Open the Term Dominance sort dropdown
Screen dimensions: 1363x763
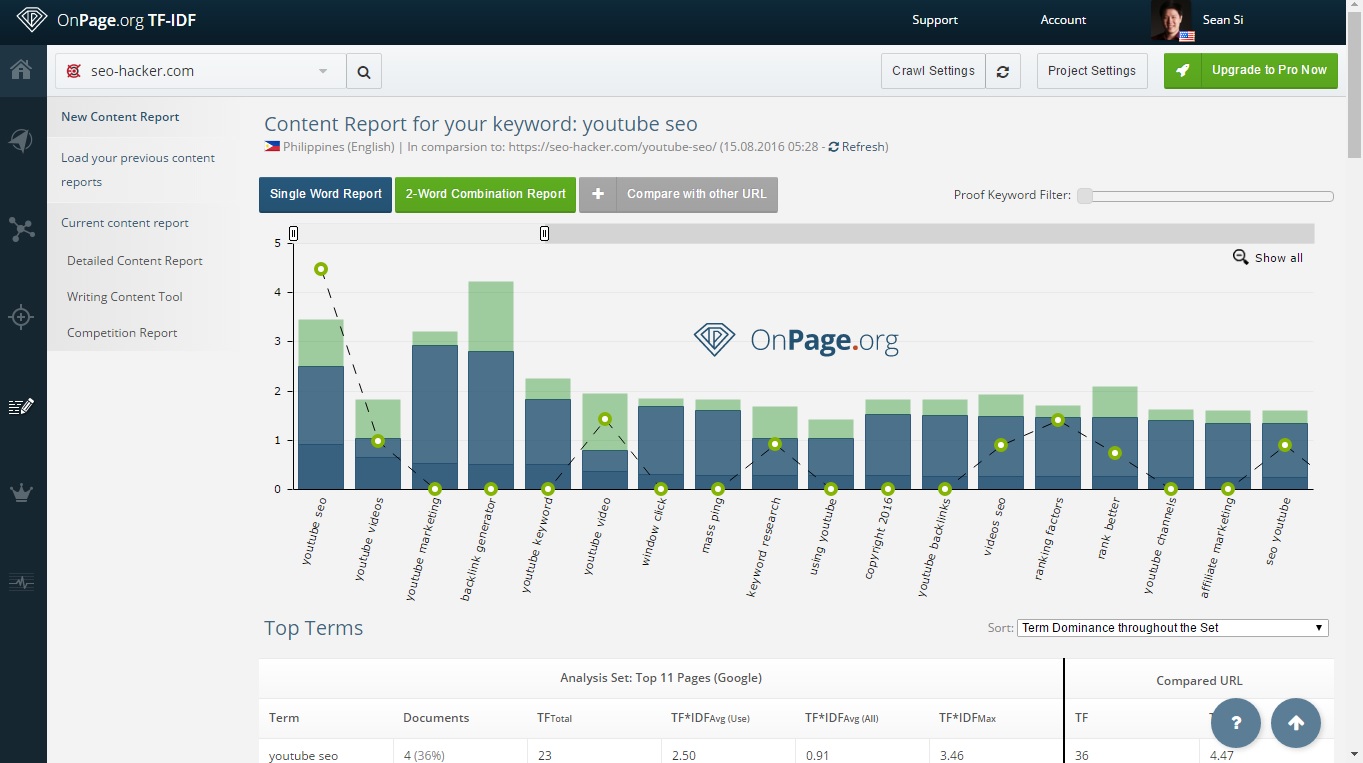click(x=1172, y=628)
